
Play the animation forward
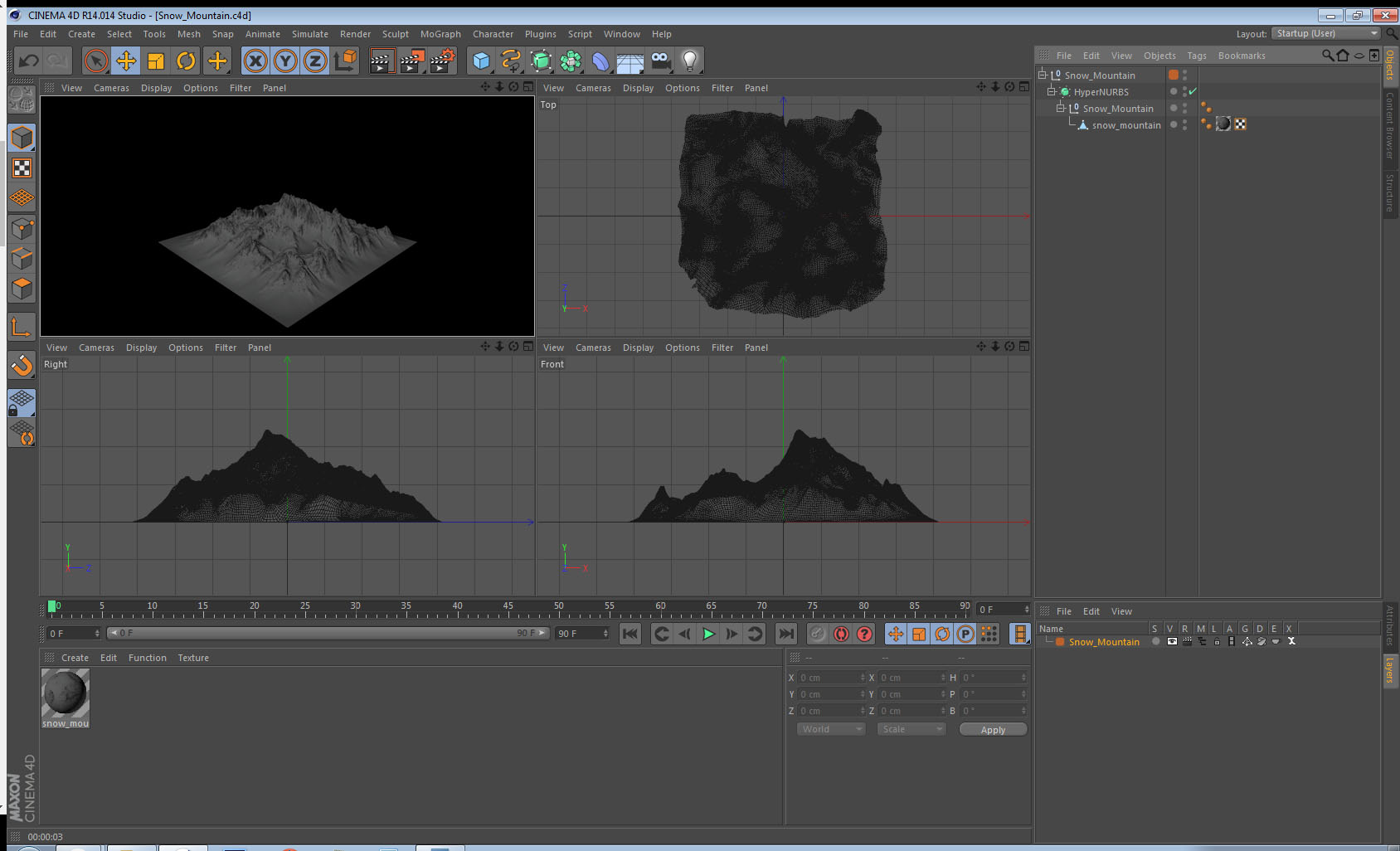(x=708, y=634)
